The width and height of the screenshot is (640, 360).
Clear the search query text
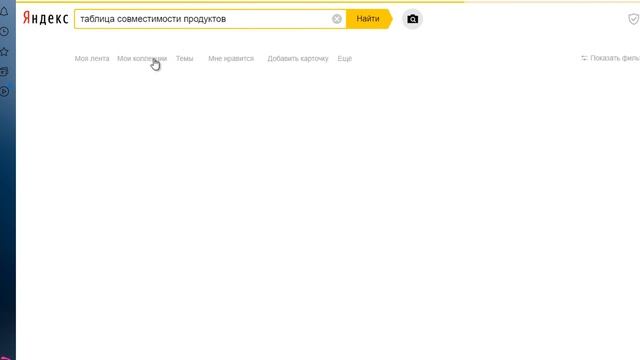click(x=337, y=19)
